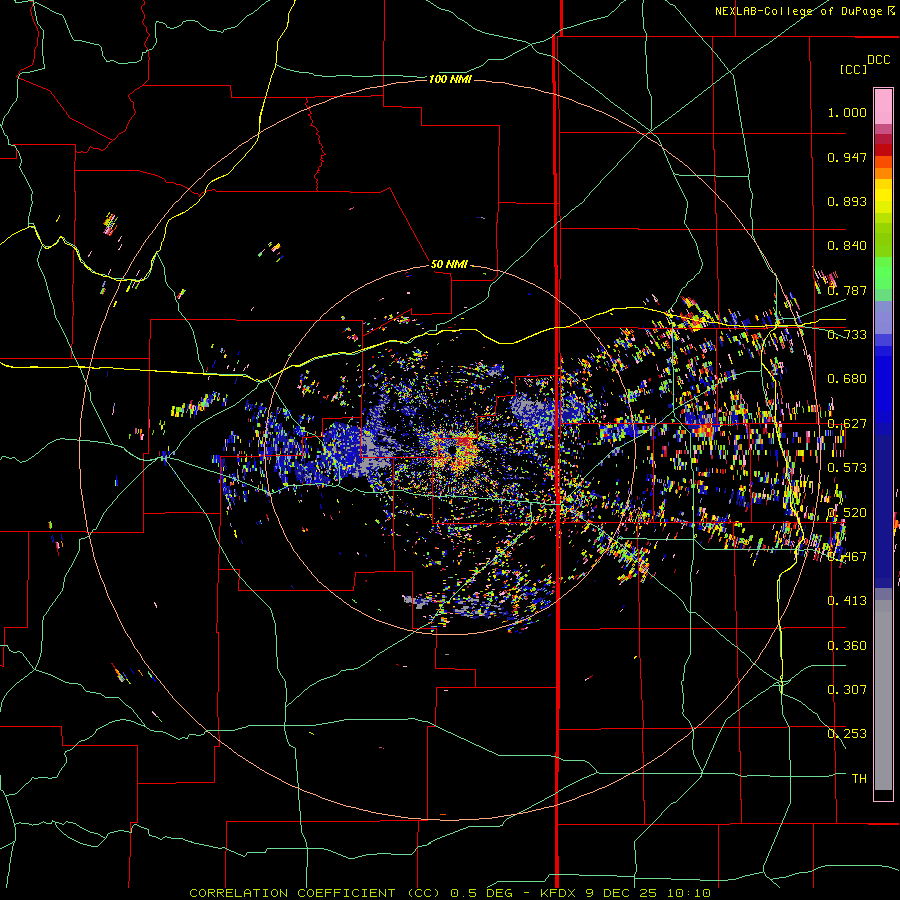
Task: Click the 0.893 scale value
Action: coord(847,201)
